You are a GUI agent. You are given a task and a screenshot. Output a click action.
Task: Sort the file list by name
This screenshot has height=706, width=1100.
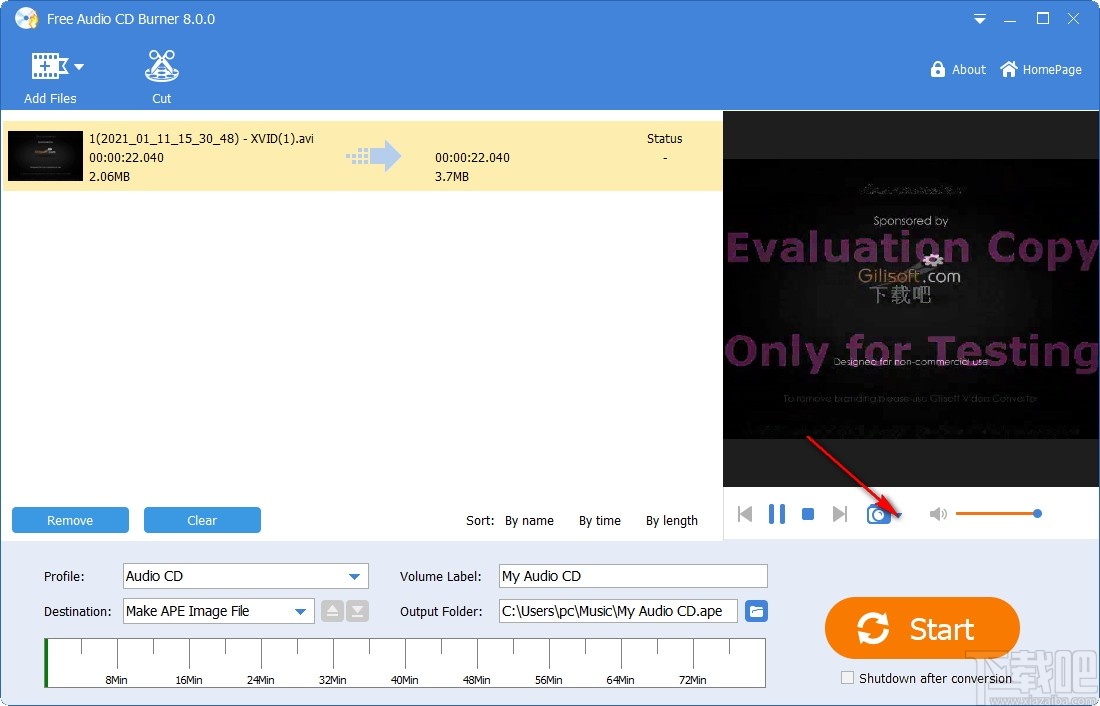pos(529,520)
